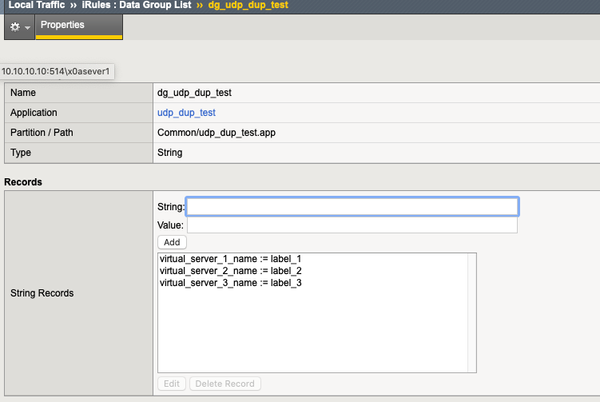The image size is (600, 402).
Task: Focus the String input field
Action: [352, 206]
